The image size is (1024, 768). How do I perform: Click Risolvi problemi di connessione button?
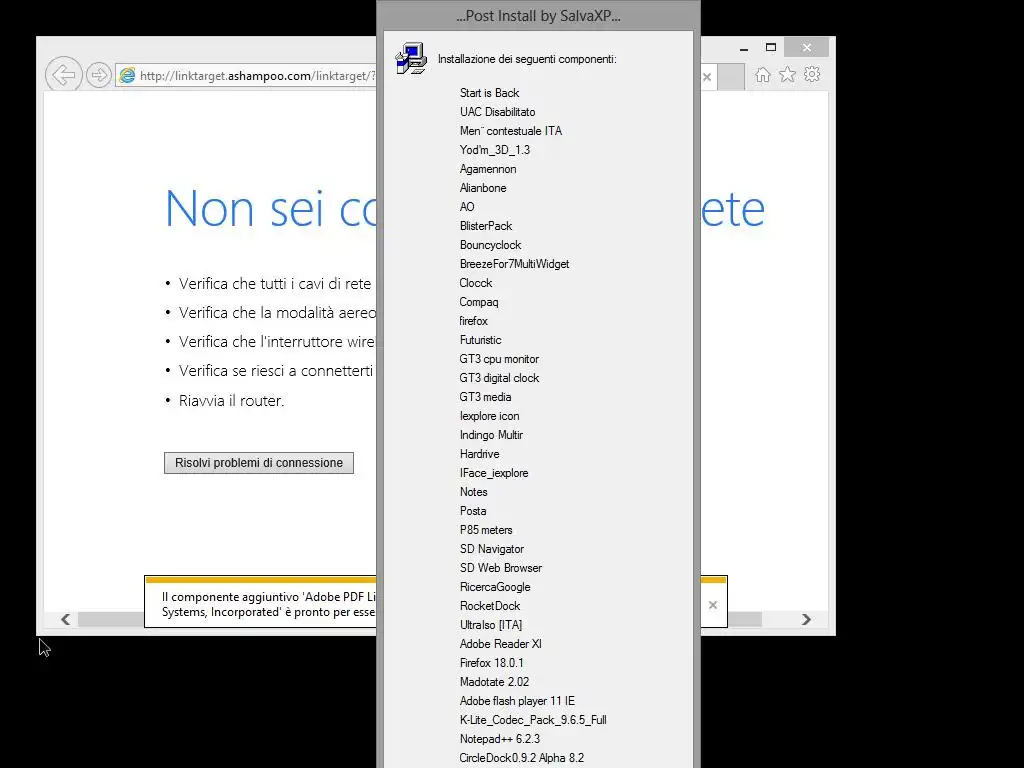click(259, 463)
